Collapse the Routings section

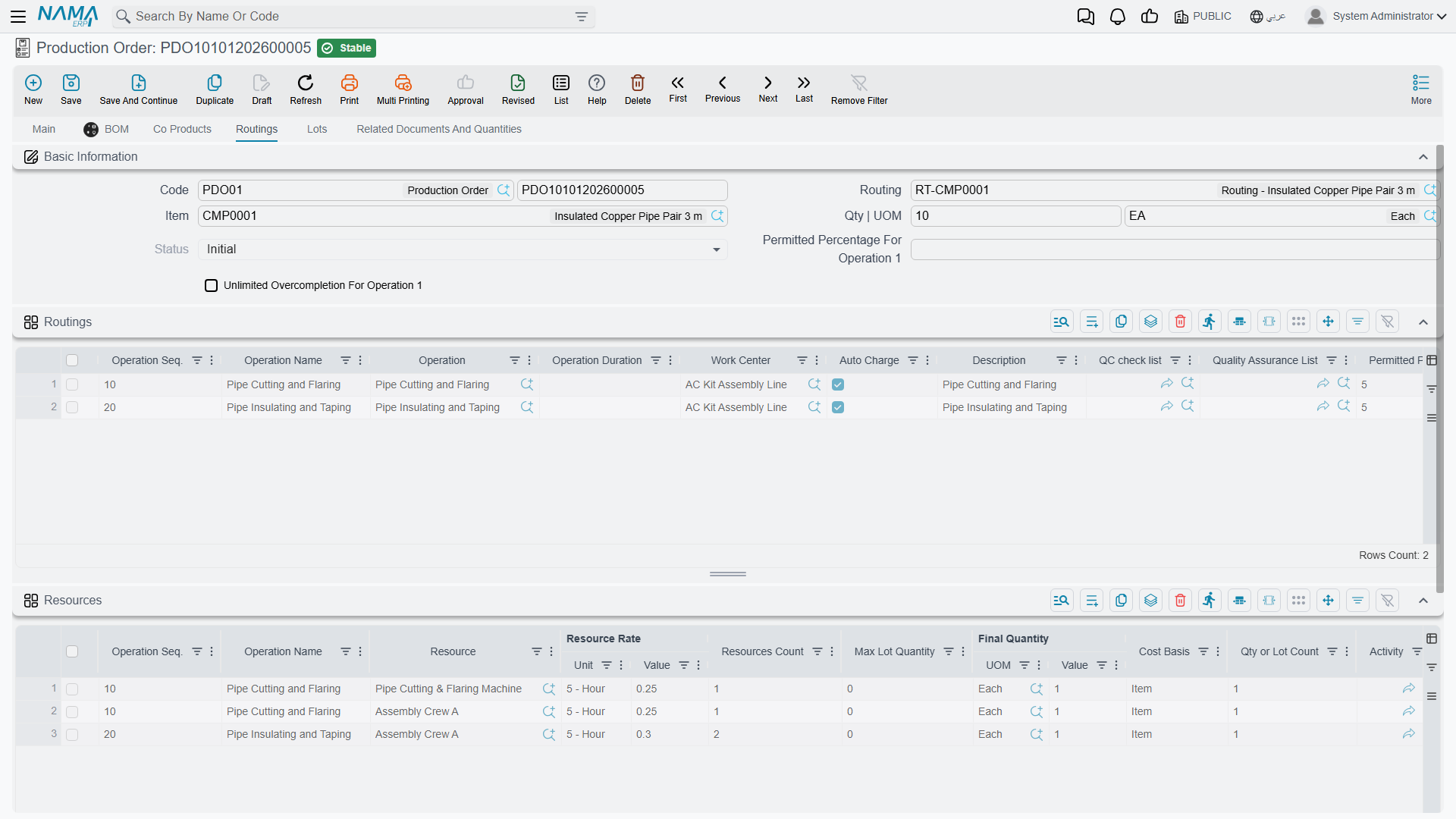pyautogui.click(x=1423, y=322)
